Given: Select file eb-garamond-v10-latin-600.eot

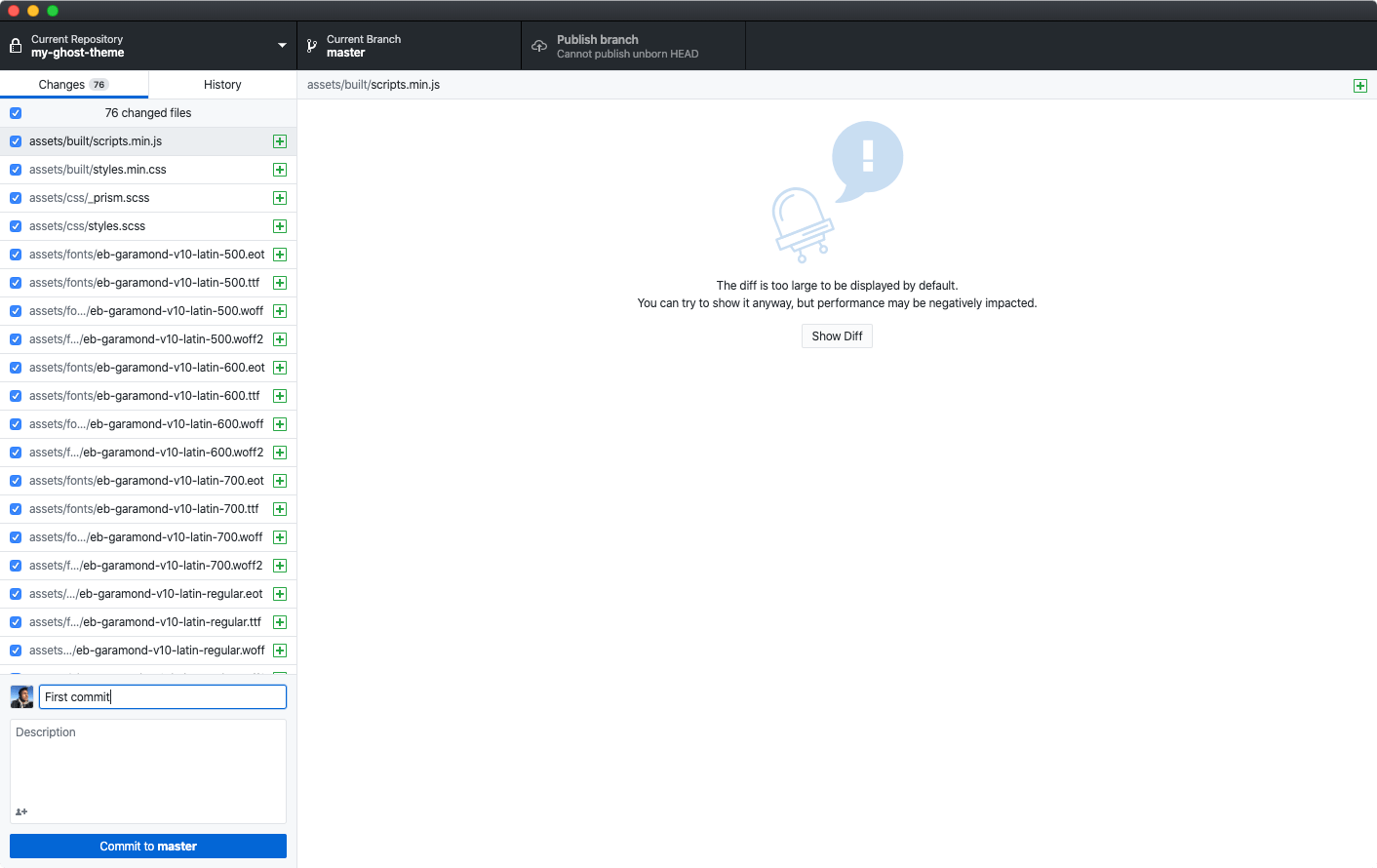Looking at the screenshot, I should [148, 368].
